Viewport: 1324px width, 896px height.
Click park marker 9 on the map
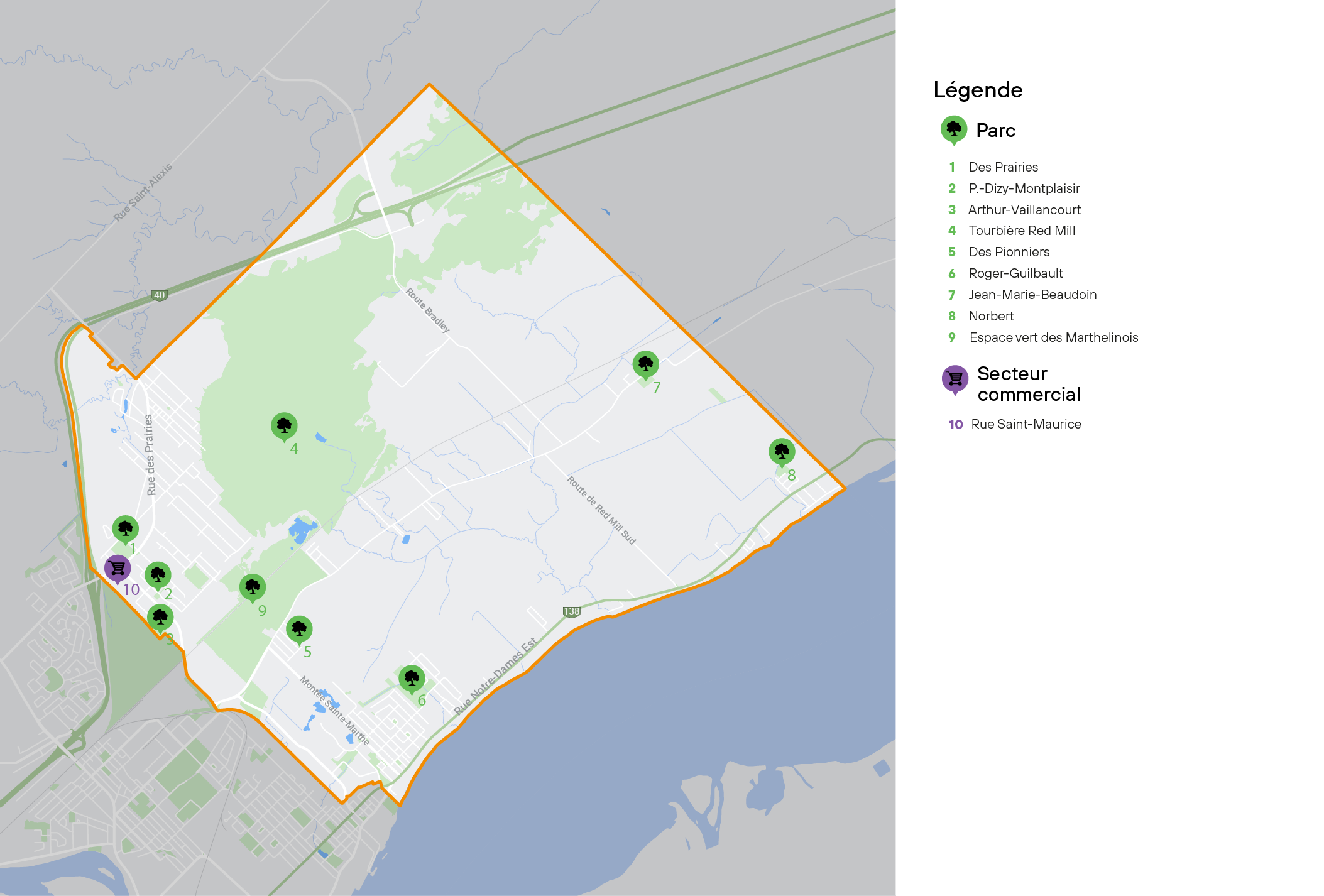tap(253, 587)
